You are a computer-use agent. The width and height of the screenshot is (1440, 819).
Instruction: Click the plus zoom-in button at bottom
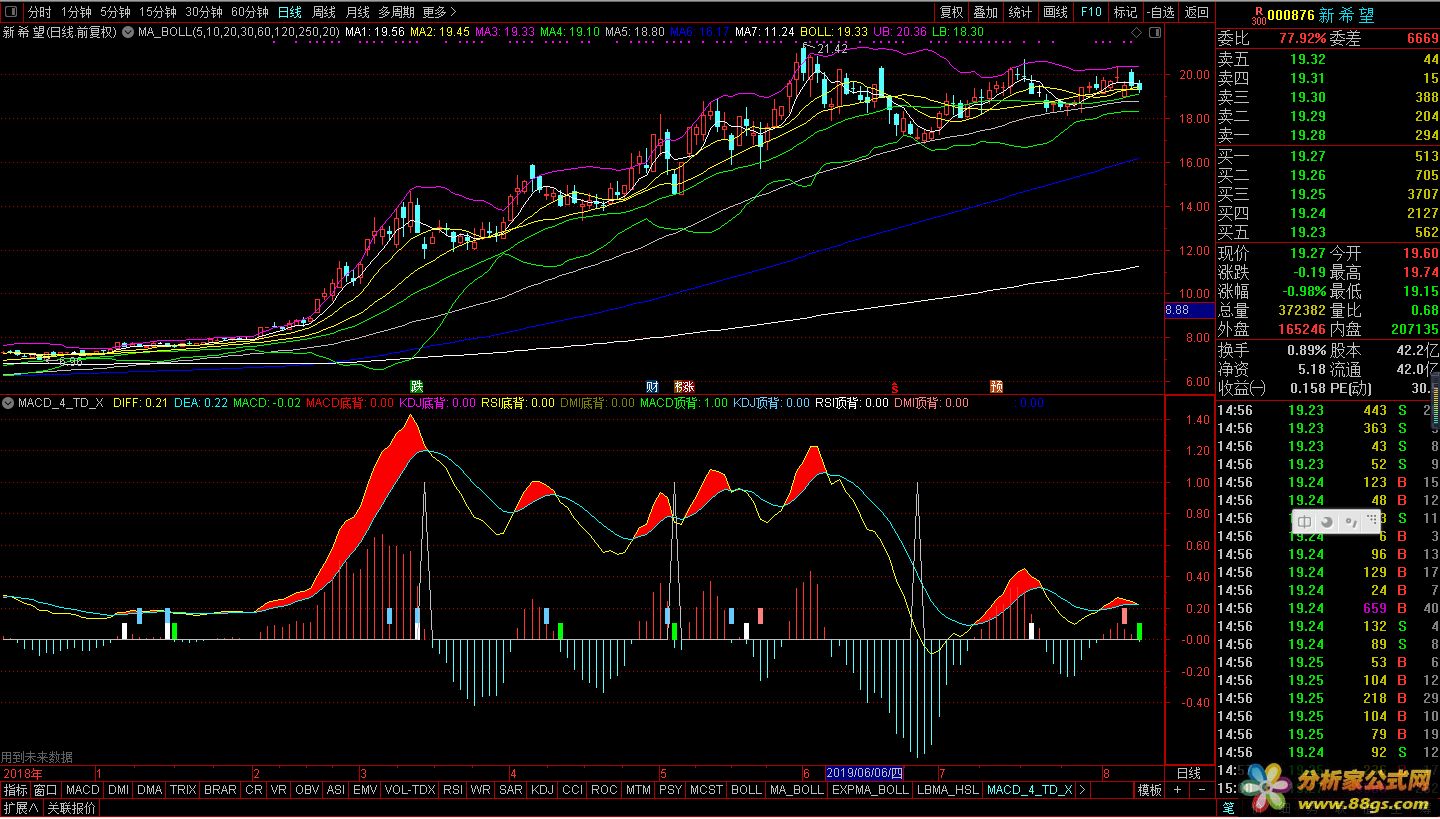click(x=1176, y=790)
